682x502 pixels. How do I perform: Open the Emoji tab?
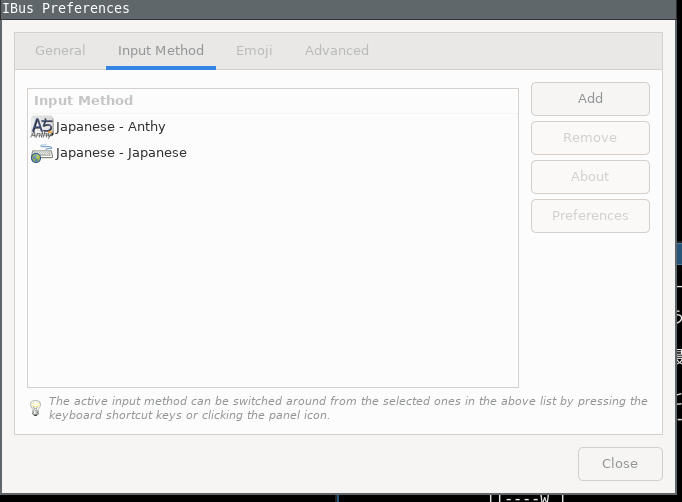pyautogui.click(x=254, y=50)
